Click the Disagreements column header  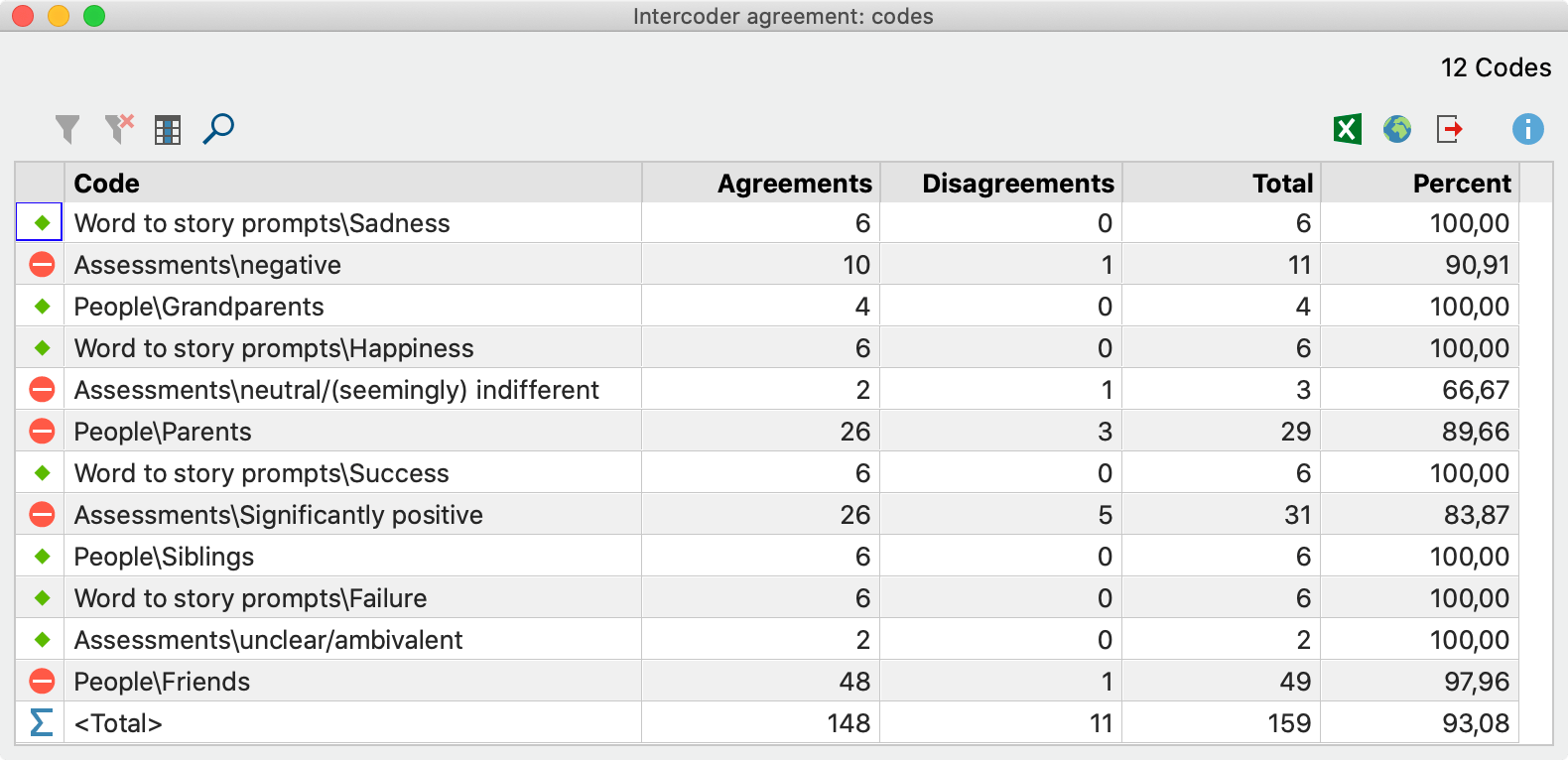pyautogui.click(x=1001, y=184)
